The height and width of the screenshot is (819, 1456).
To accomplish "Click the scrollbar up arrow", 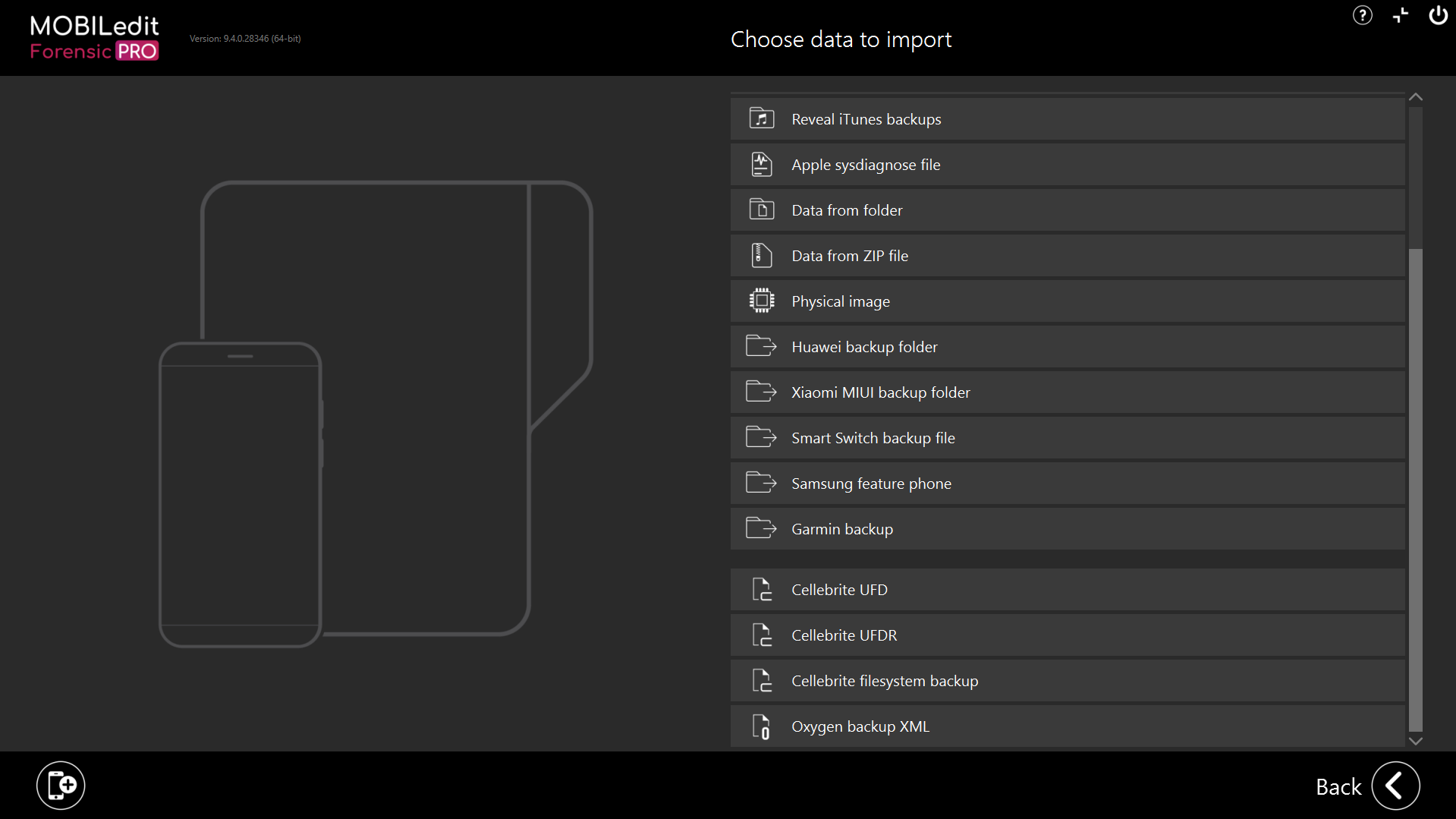I will tap(1415, 97).
